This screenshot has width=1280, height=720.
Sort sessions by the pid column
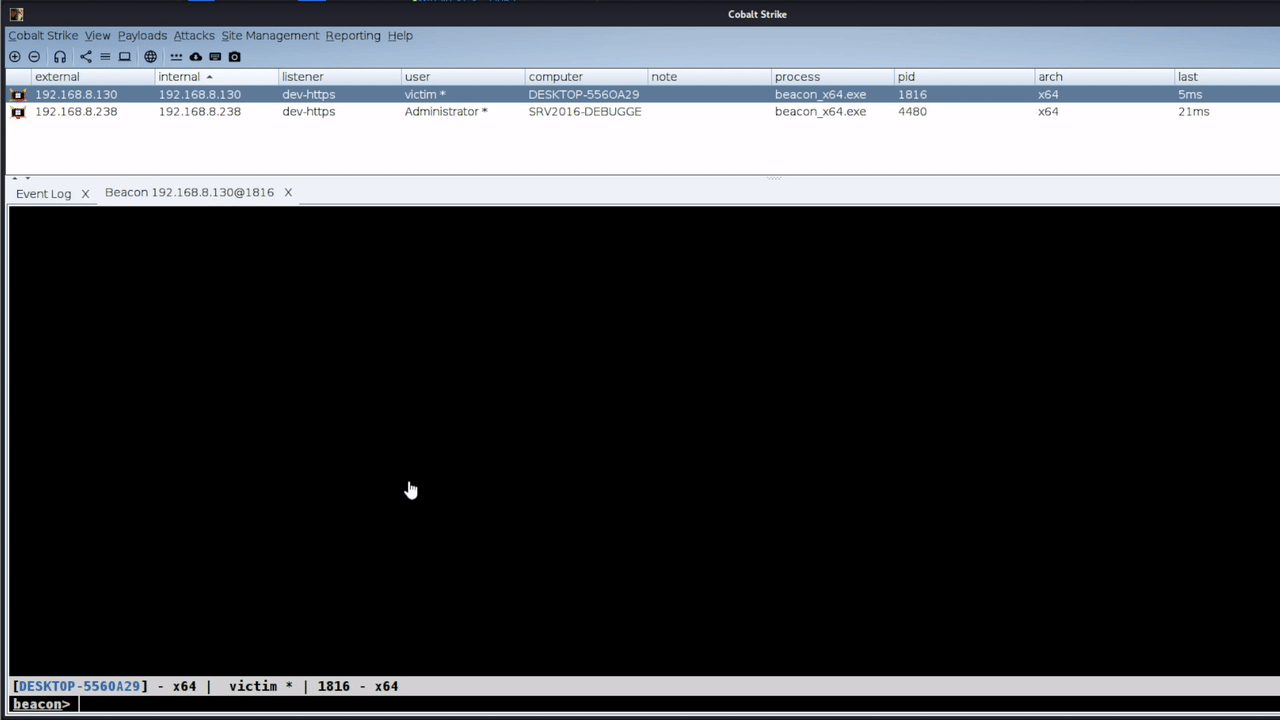[x=964, y=77]
